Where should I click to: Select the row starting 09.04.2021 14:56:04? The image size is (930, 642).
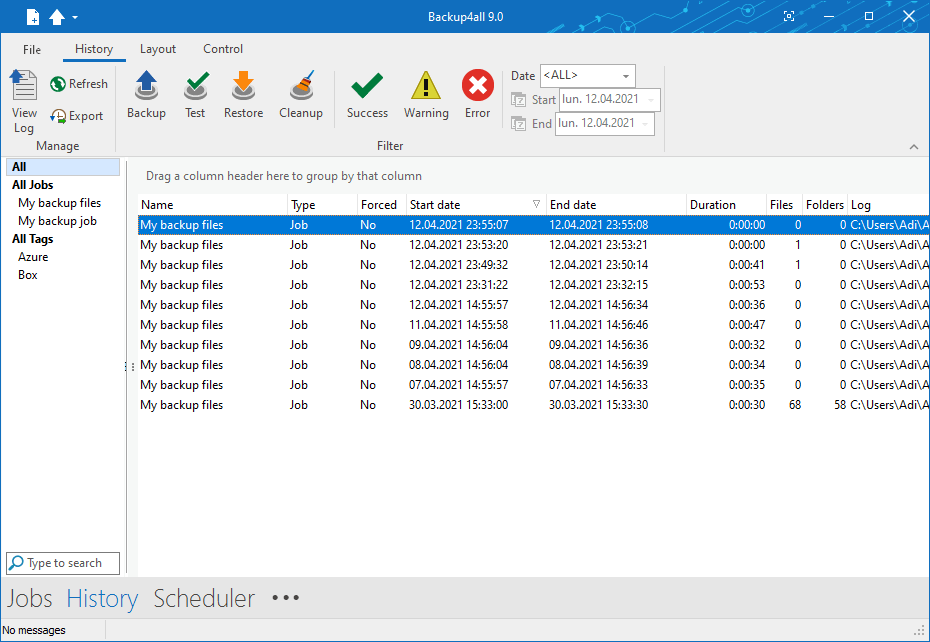[533, 345]
